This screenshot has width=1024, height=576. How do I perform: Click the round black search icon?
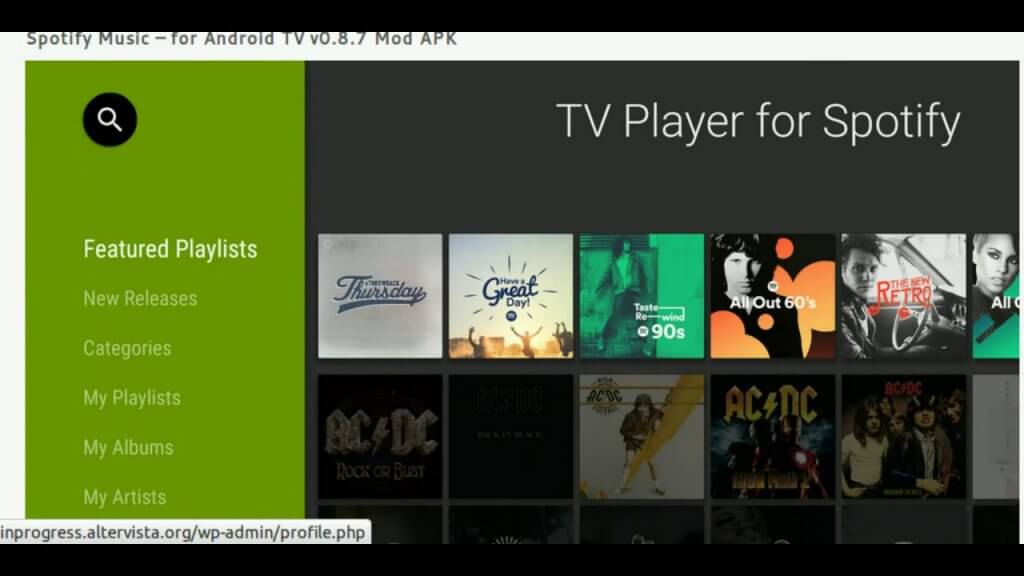pos(110,120)
